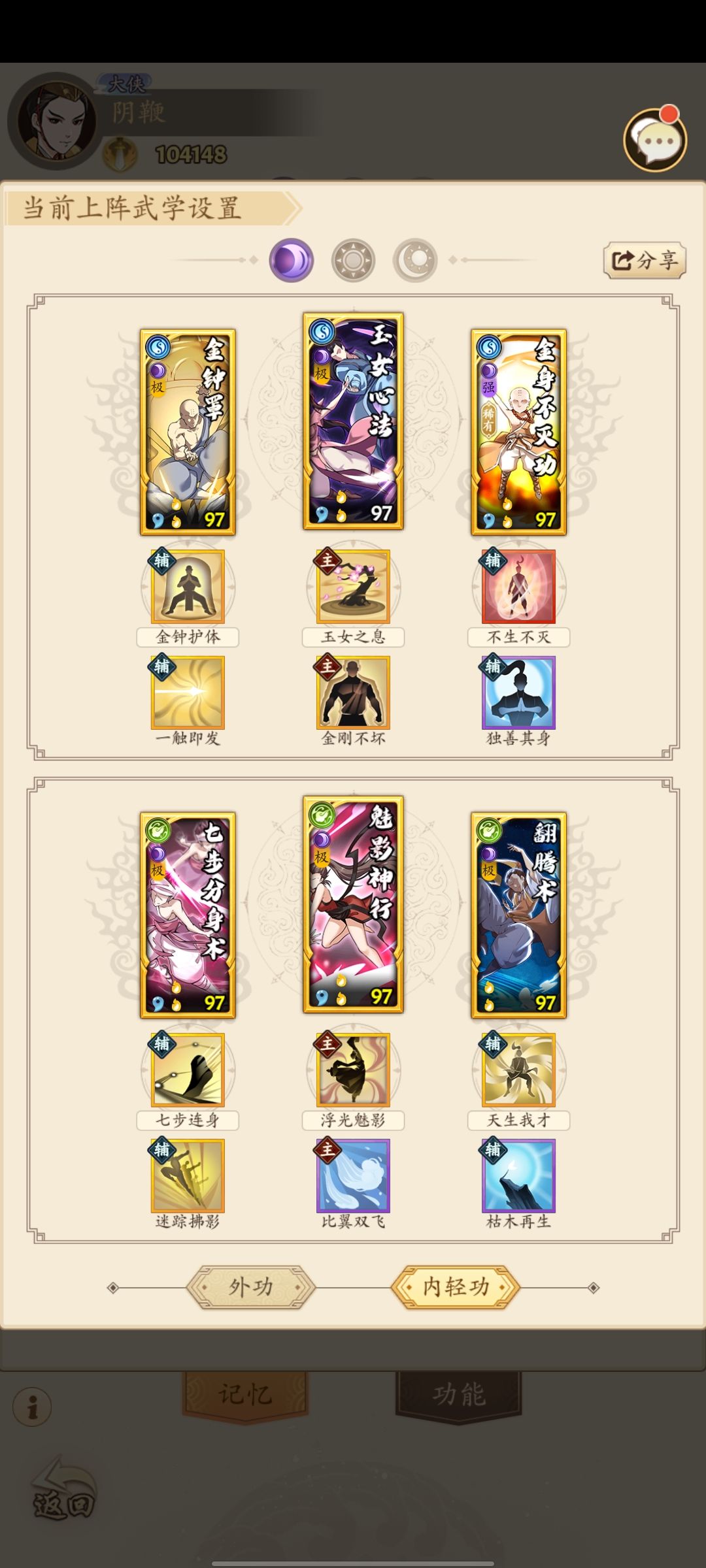Image resolution: width=706 pixels, height=1568 pixels.
Task: Tap the 独善其身 blue skill icon
Action: click(518, 693)
